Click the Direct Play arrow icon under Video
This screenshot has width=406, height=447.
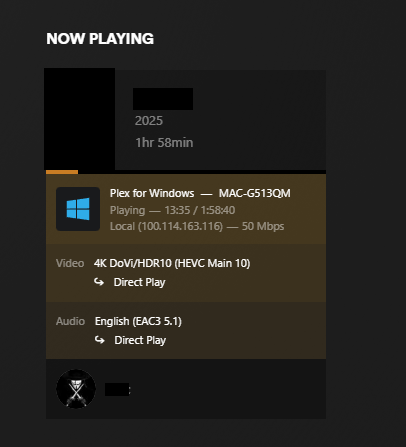tap(99, 282)
